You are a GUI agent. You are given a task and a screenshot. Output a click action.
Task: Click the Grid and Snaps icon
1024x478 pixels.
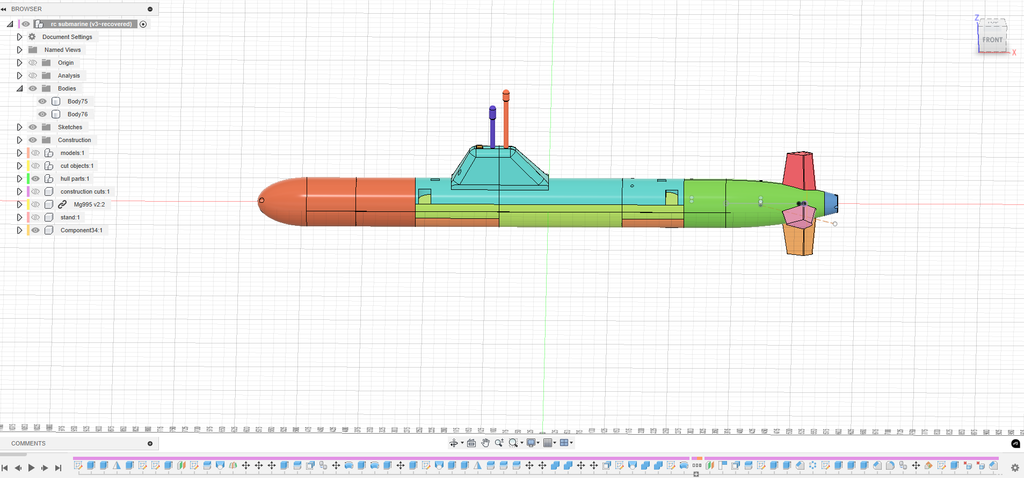(548, 443)
